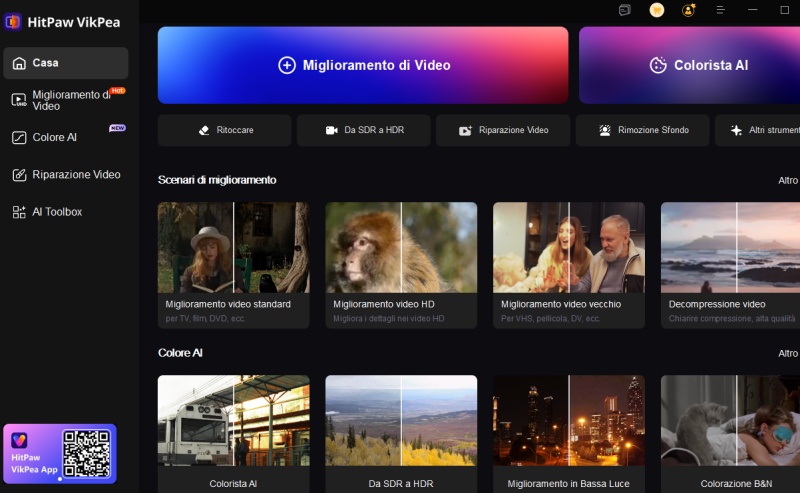800x493 pixels.
Task: Click the HitPaw VikPea App QR code
Action: click(86, 453)
